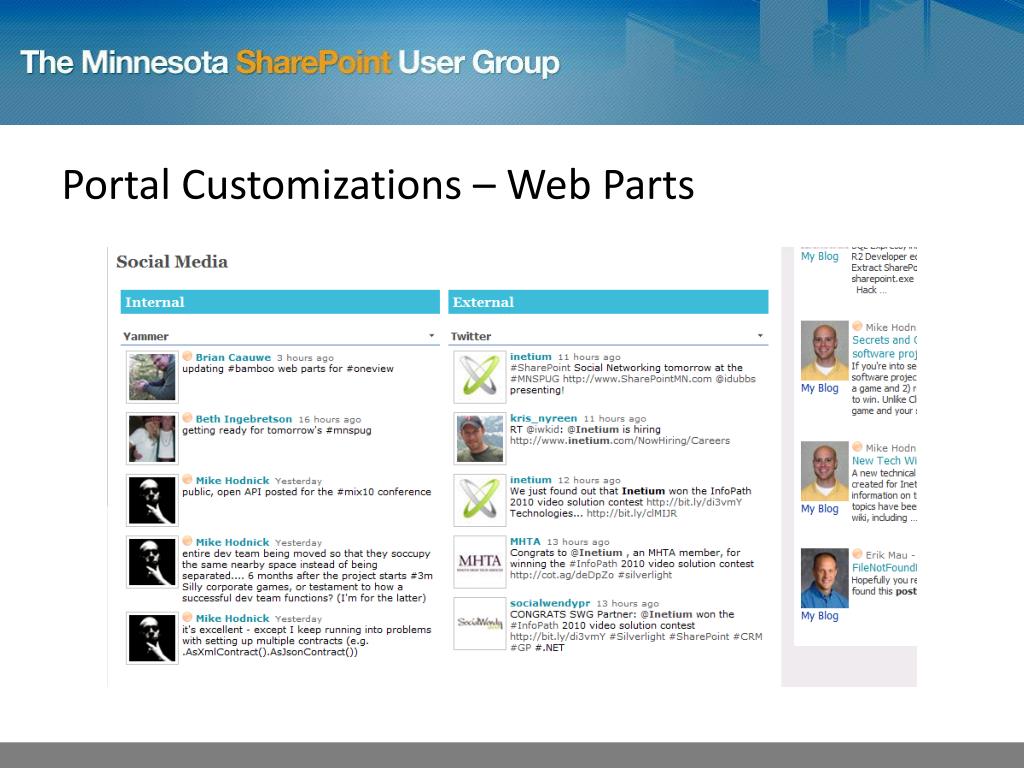The height and width of the screenshot is (768, 1024).
Task: Open My Blog link under Erik Mau's photo
Action: pos(820,615)
